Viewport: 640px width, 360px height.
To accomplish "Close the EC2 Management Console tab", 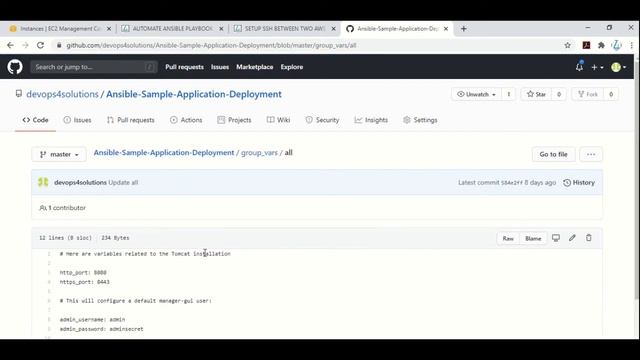I will pos(109,29).
